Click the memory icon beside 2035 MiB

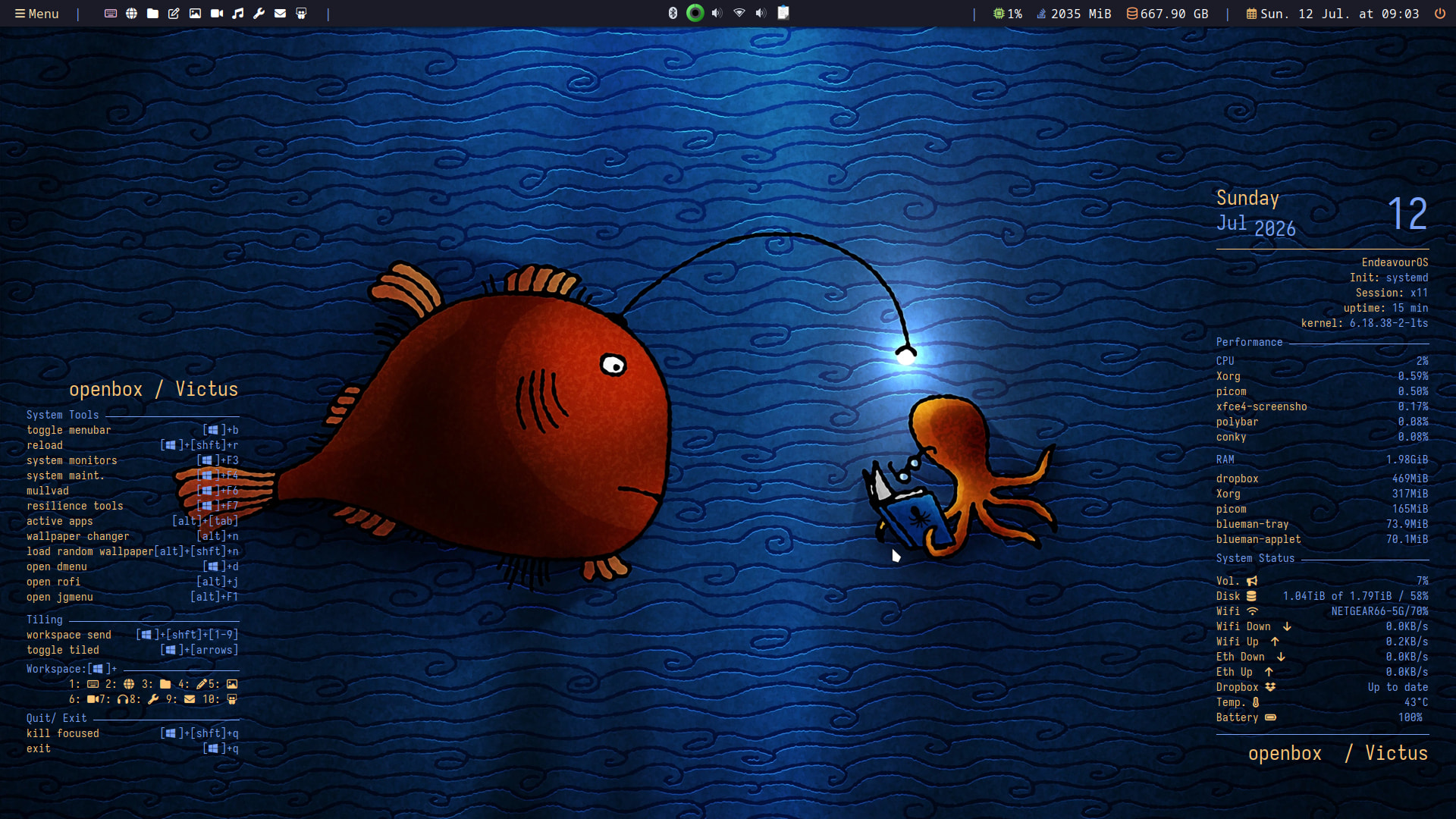[x=1042, y=14]
